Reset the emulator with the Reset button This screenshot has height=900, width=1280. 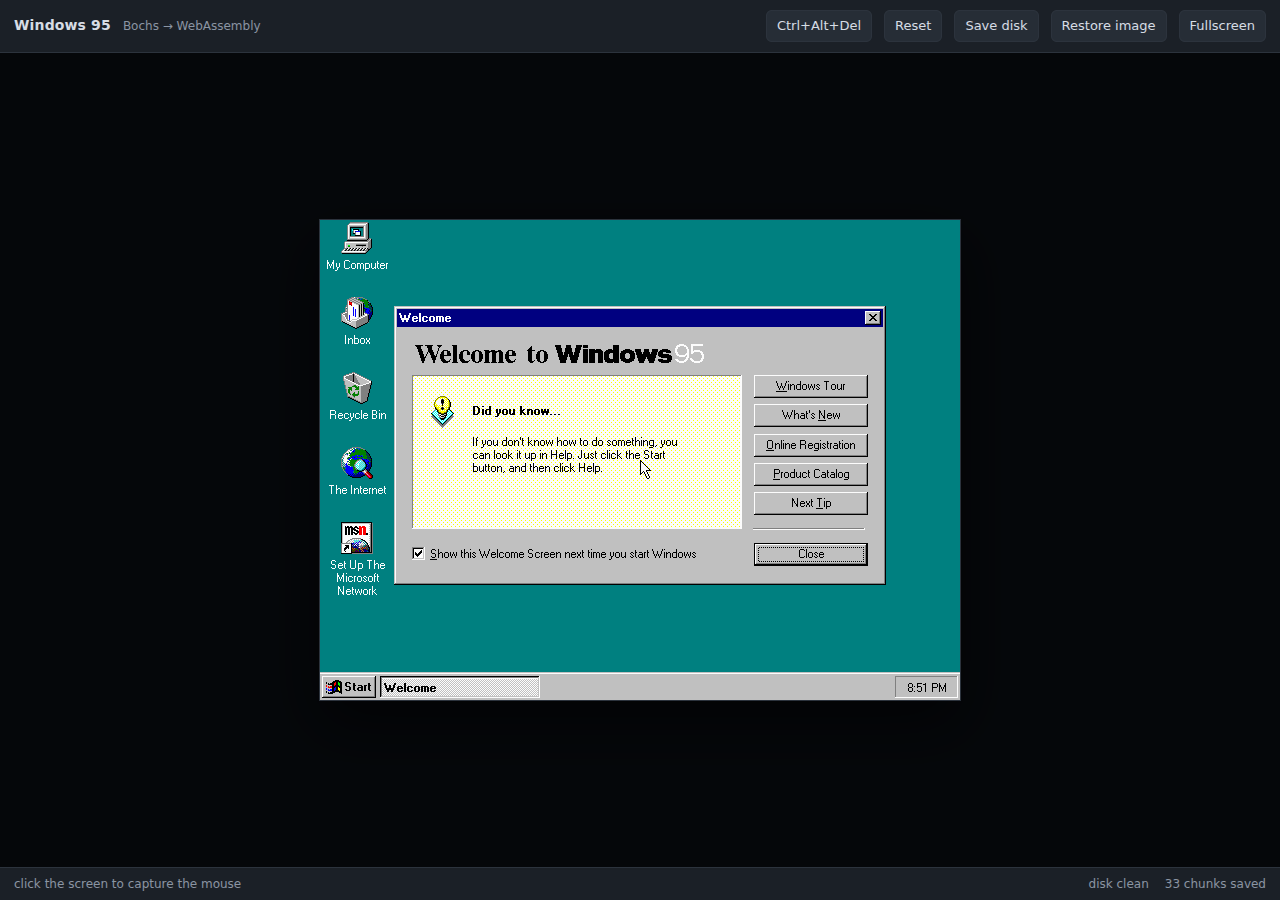click(913, 26)
